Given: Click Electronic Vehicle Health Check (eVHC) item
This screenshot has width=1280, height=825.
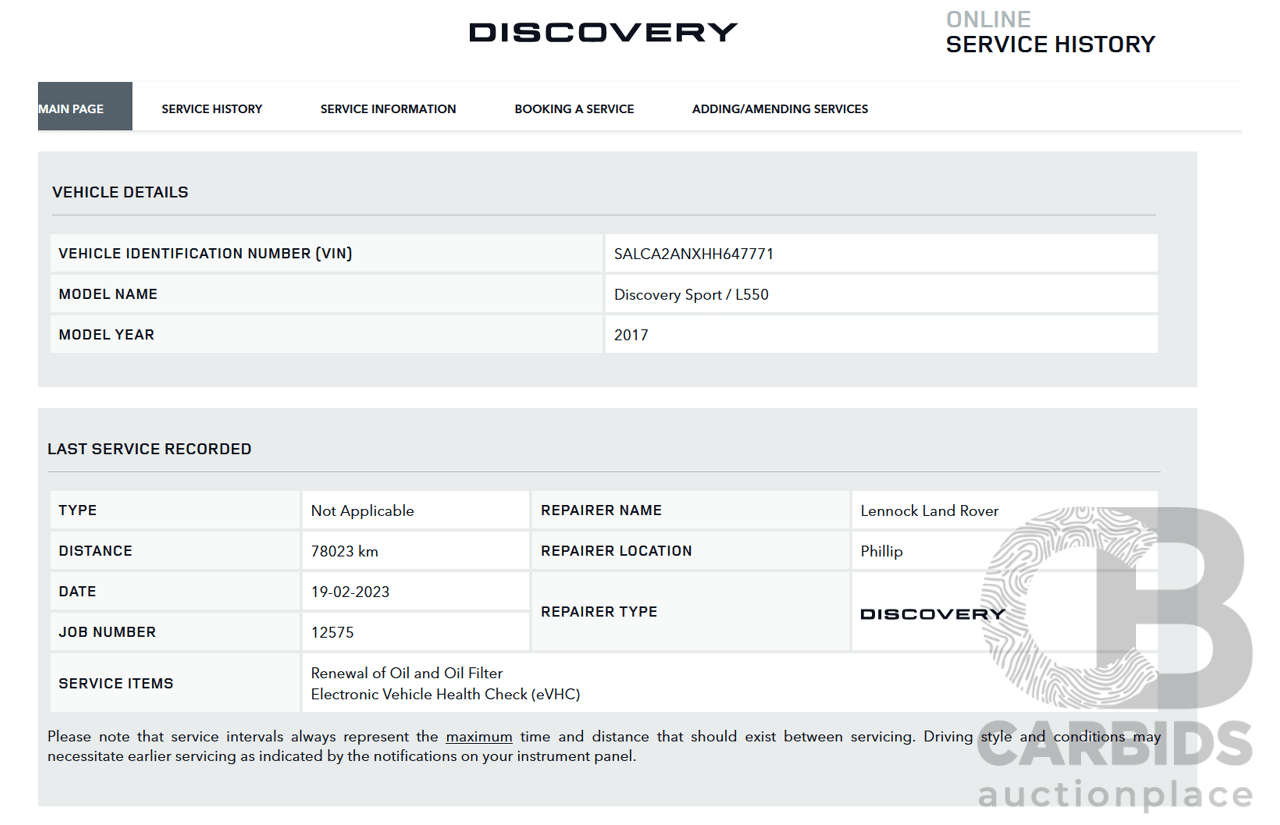Looking at the screenshot, I should (x=445, y=694).
